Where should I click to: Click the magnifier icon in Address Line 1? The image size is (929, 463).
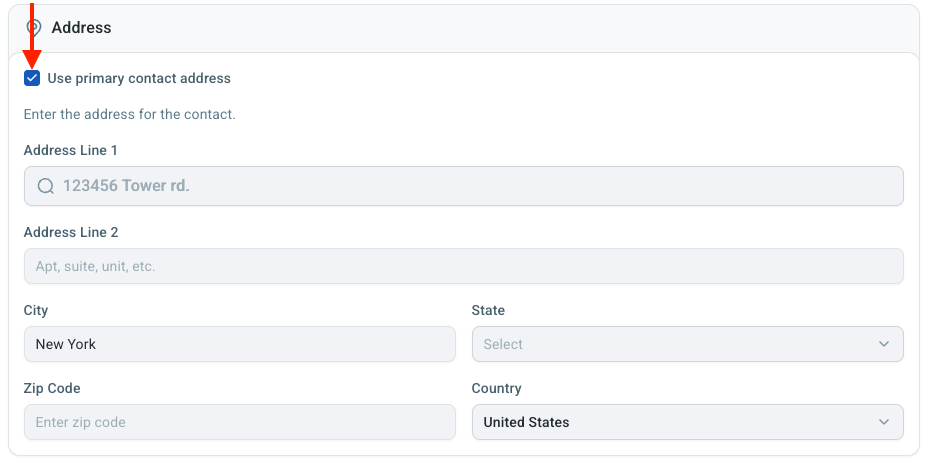click(x=45, y=186)
